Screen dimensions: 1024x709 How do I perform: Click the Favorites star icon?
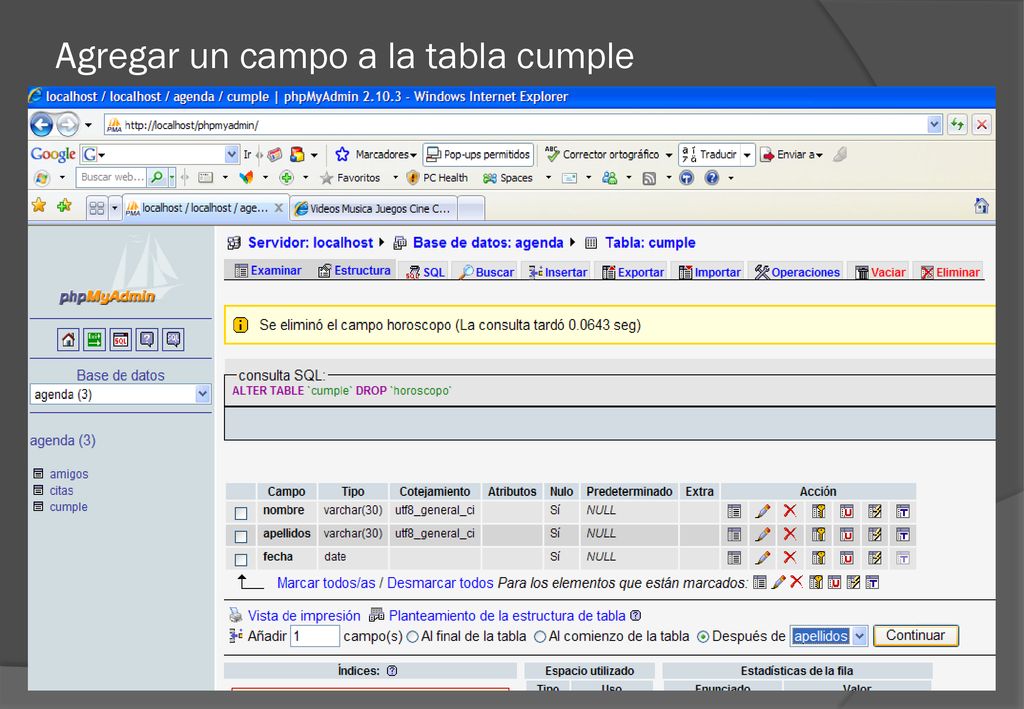(x=39, y=206)
